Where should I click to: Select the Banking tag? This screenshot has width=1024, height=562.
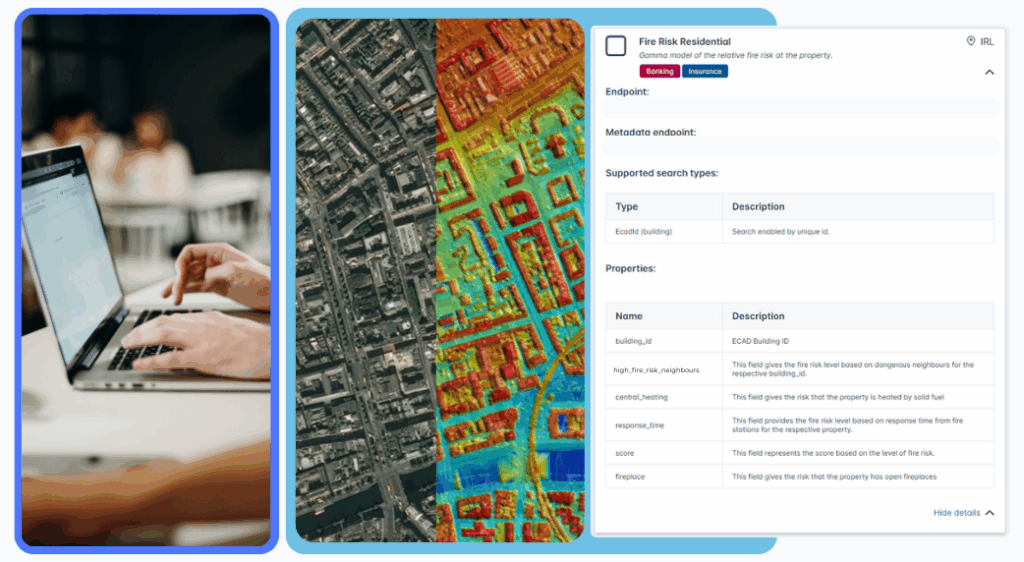point(659,72)
